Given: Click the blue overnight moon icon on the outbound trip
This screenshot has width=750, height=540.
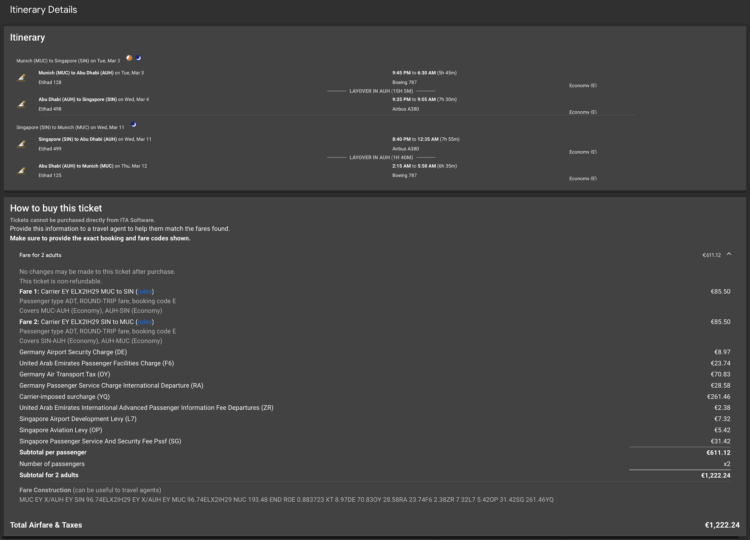Looking at the screenshot, I should click(138, 58).
